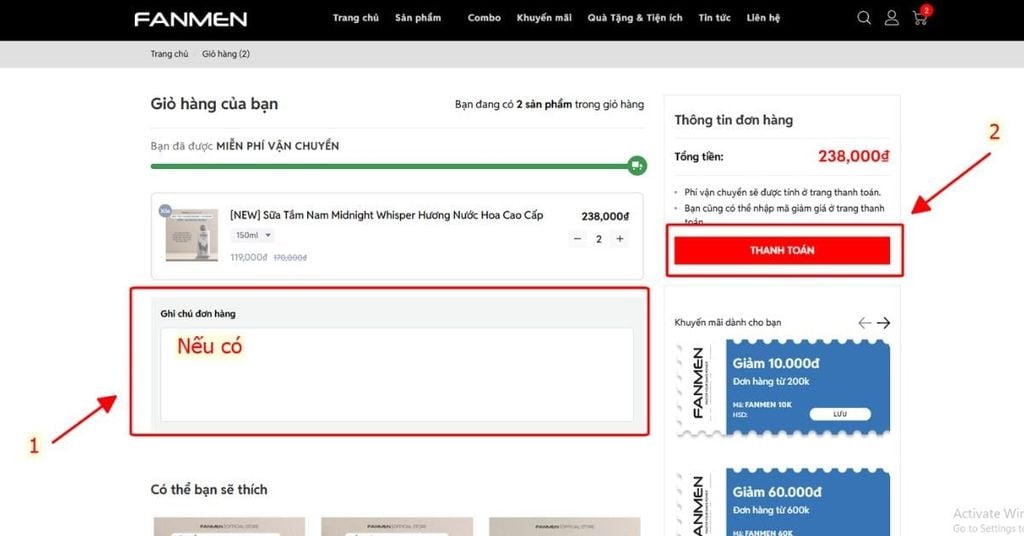Screen dimensions: 1024x536
Task: Click the THANH TOÁN checkout button
Action: pos(782,250)
